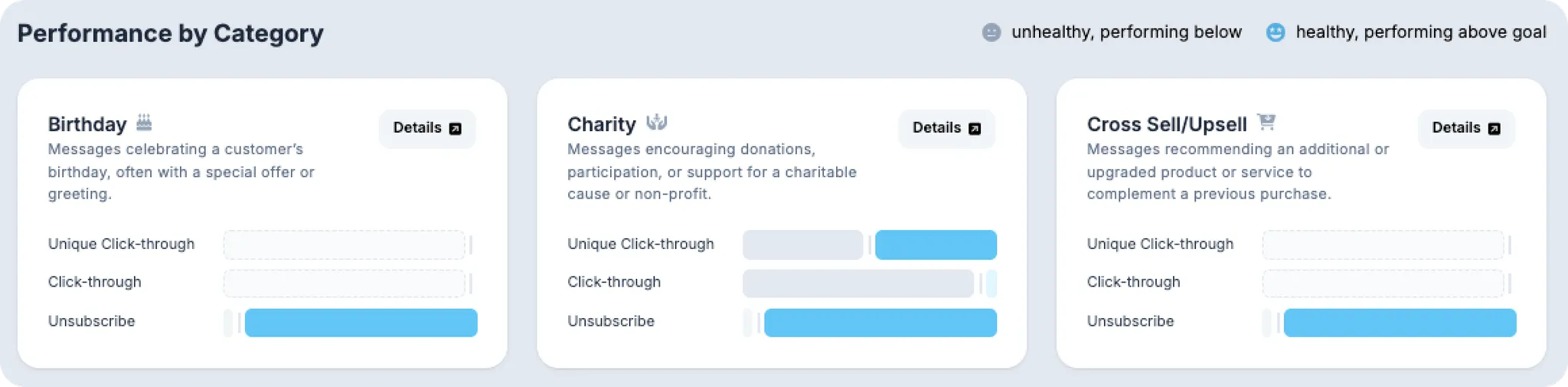Screen dimensions: 1568x387
Task: Click the Charity Unsubscribe blue bar
Action: [880, 323]
